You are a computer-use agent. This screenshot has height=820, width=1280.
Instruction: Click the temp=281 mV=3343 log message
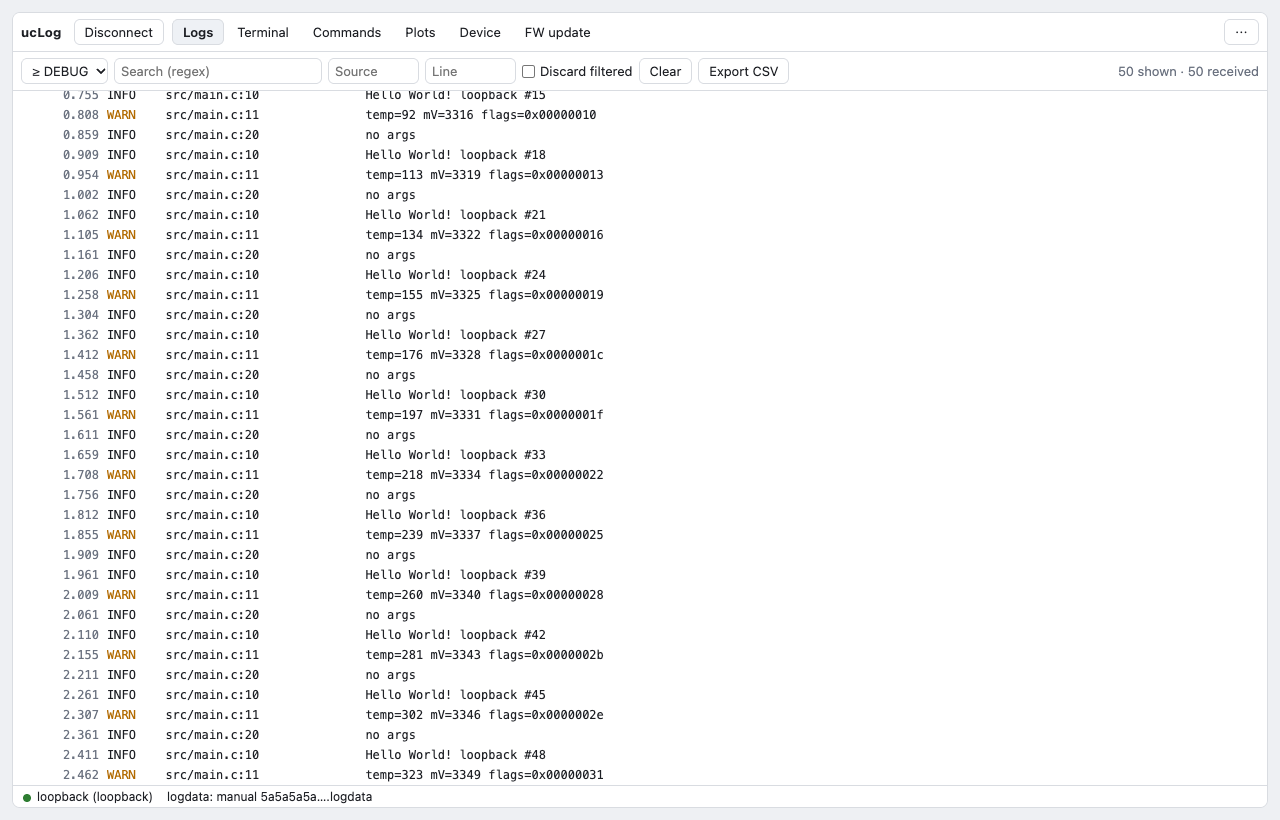point(484,655)
